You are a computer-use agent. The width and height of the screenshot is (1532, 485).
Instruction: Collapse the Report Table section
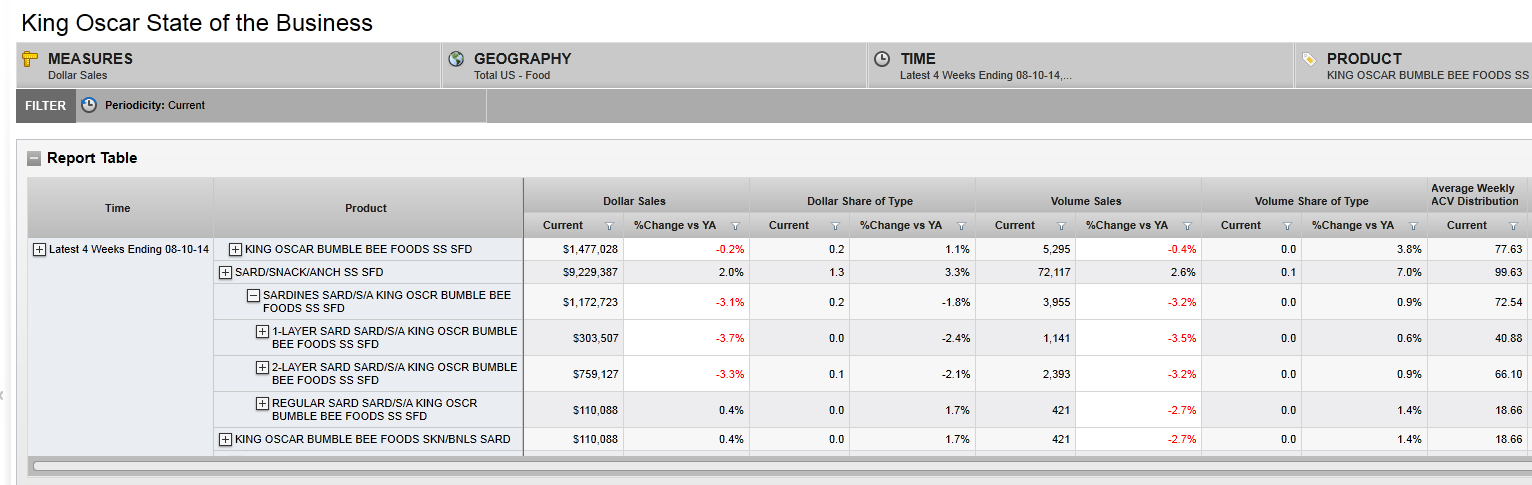click(x=34, y=158)
